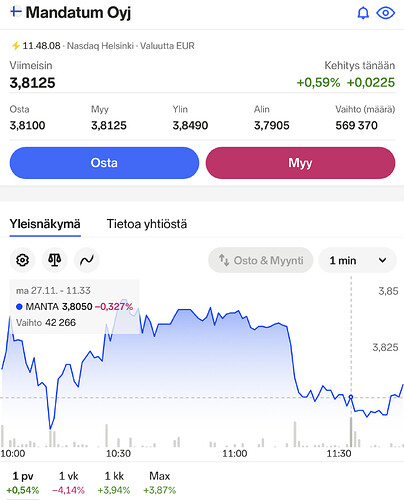Click the chevron on the 1 min selector
The image size is (404, 500).
(x=383, y=260)
